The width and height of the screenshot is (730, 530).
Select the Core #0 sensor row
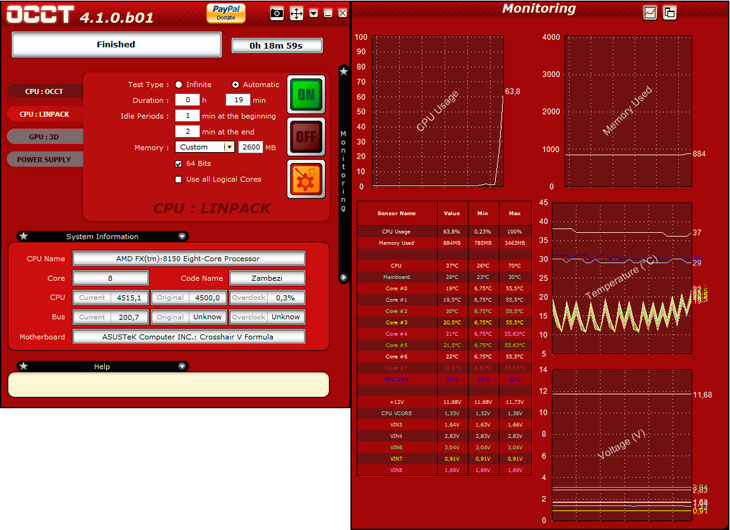click(x=444, y=288)
